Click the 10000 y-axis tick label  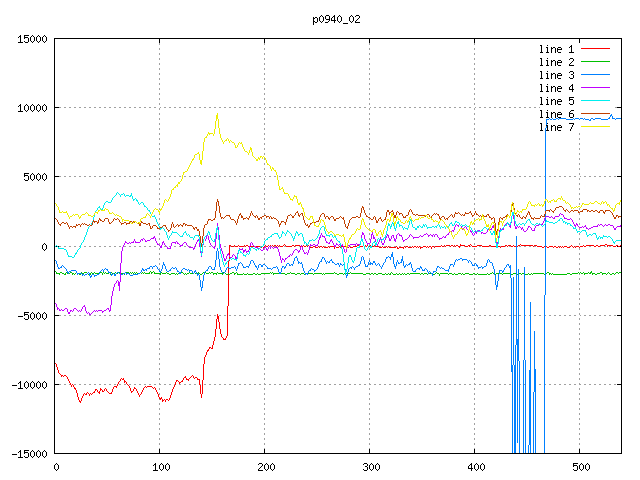(31, 108)
